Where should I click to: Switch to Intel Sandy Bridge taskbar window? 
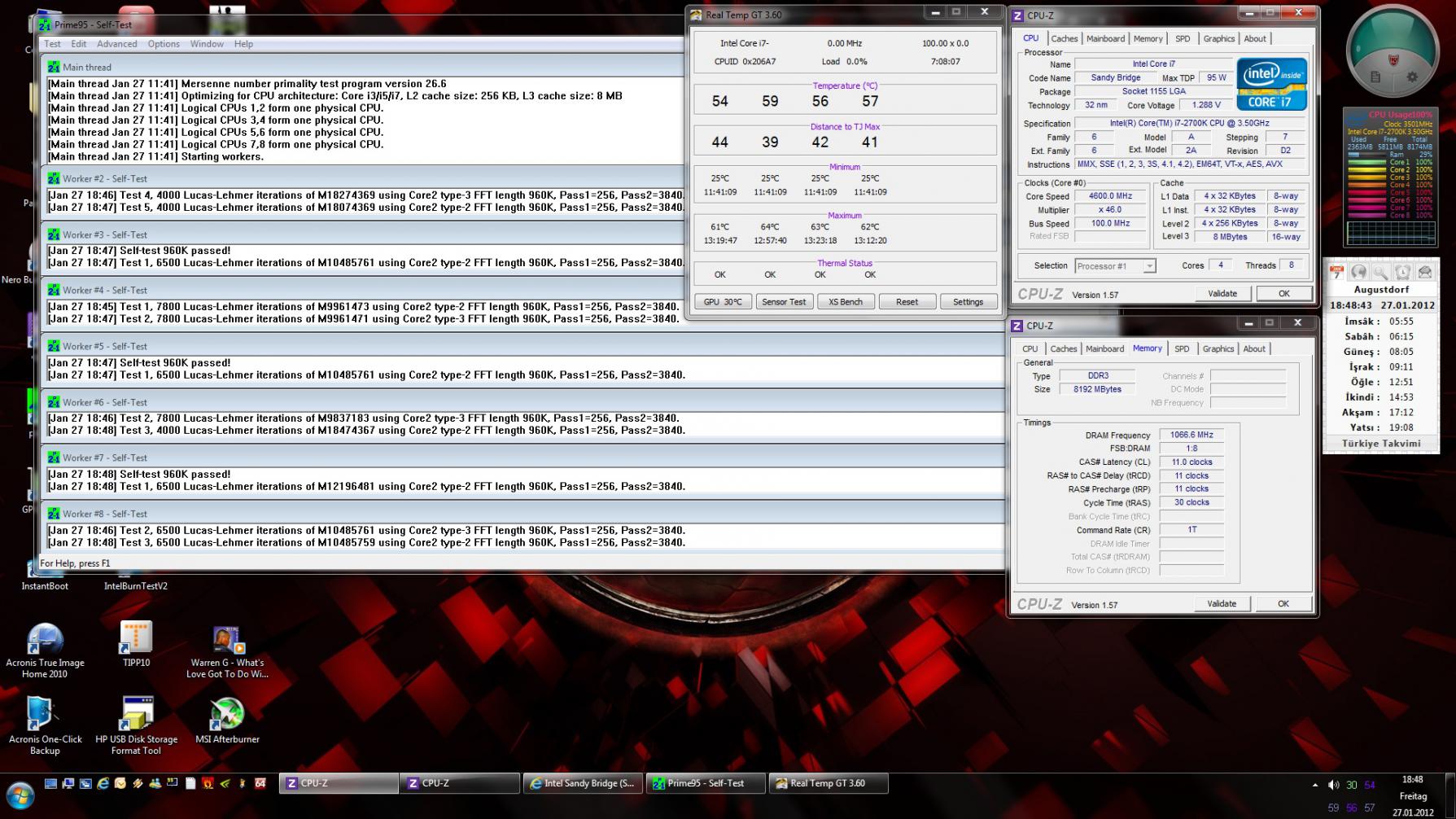coord(583,783)
